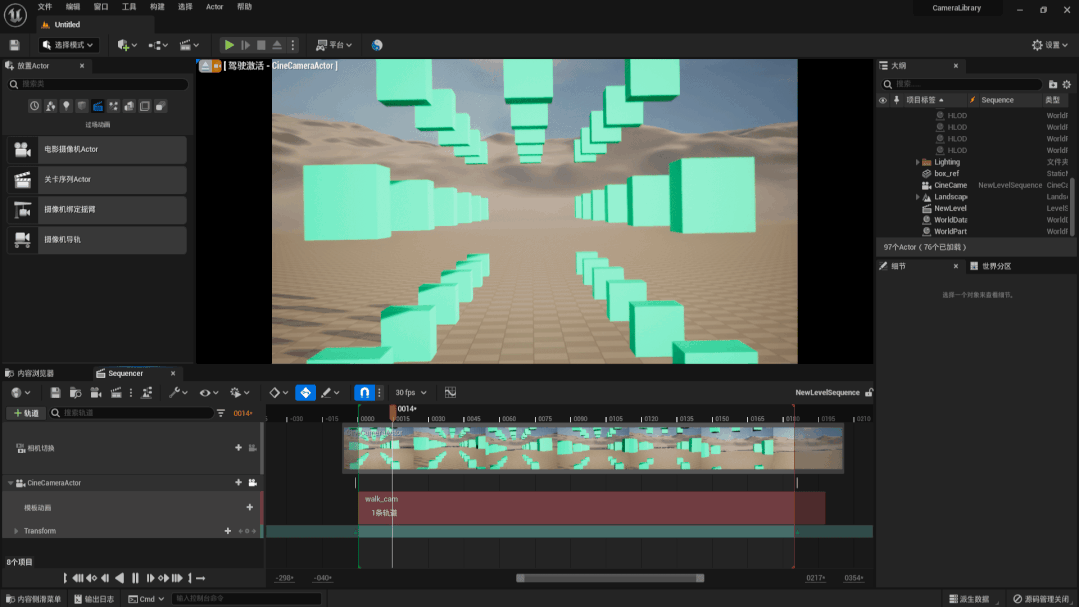Pause Sequencer playback

coord(135,578)
